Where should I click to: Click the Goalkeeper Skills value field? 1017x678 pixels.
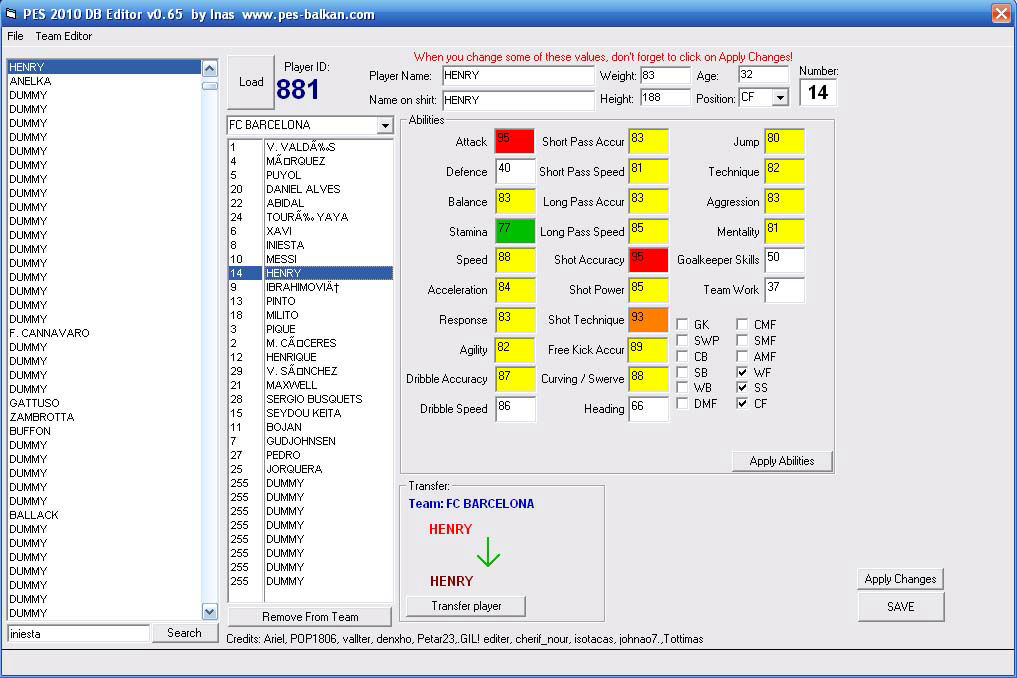(784, 260)
